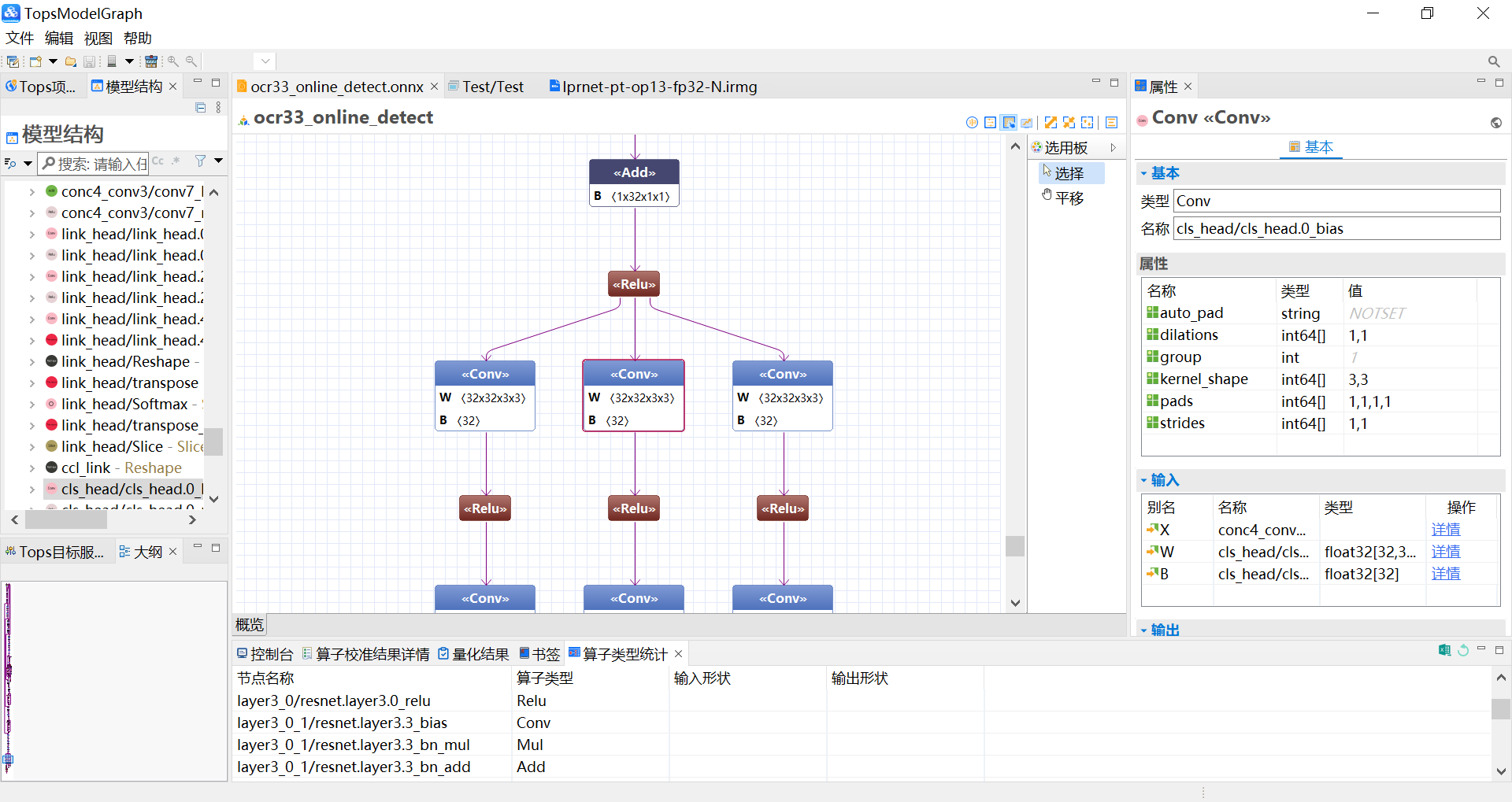The height and width of the screenshot is (802, 1512).
Task: Expand the link_head/Softmax tree node
Action: [x=31, y=405]
